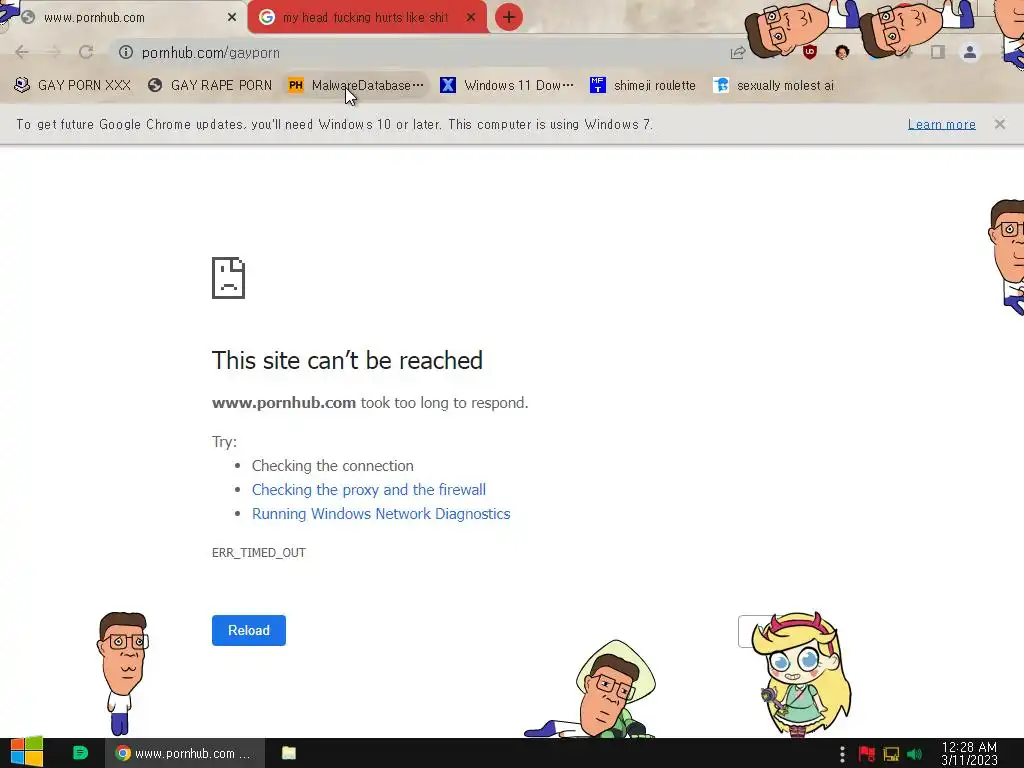
Task: Open the uBlock Origin extension icon
Action: coord(810,52)
